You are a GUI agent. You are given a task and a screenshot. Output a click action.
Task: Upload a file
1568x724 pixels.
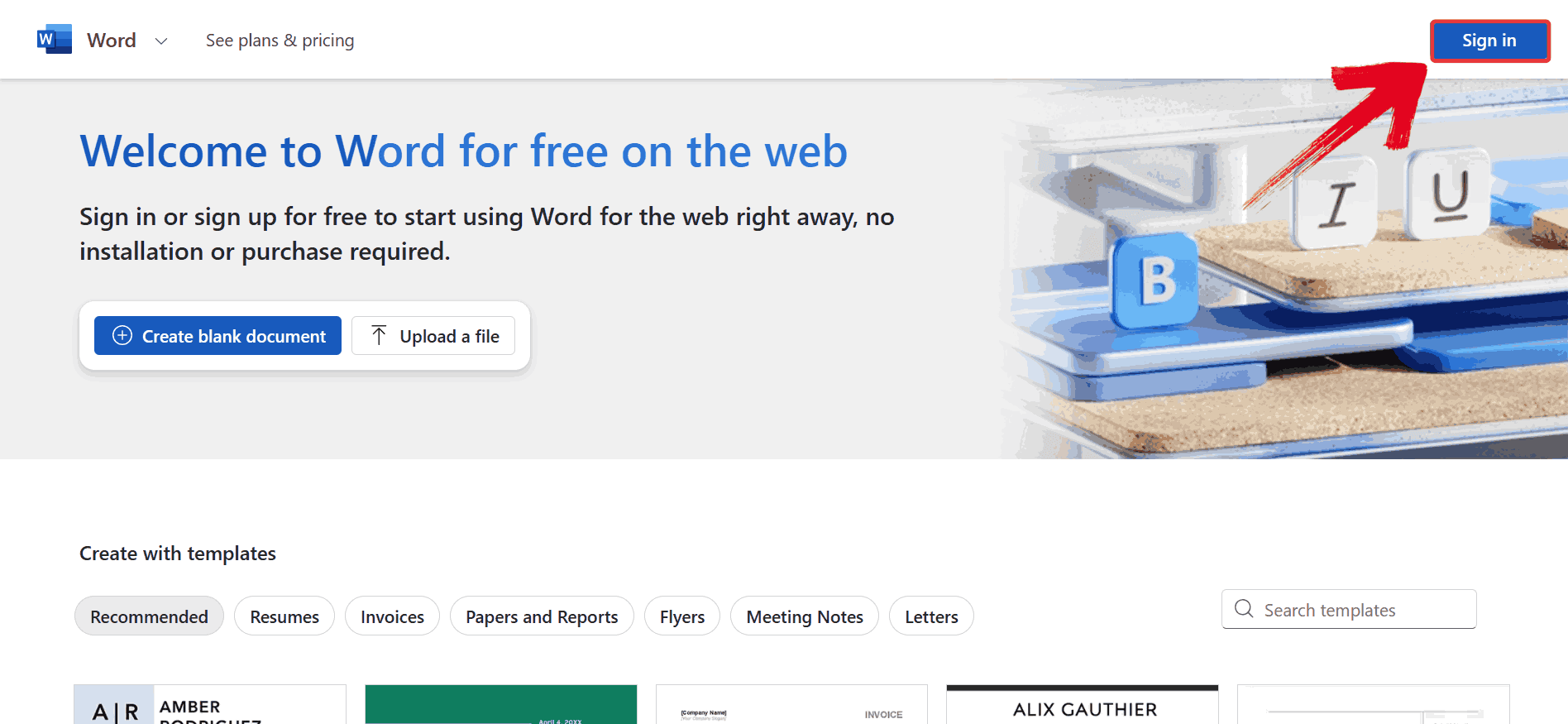click(433, 336)
